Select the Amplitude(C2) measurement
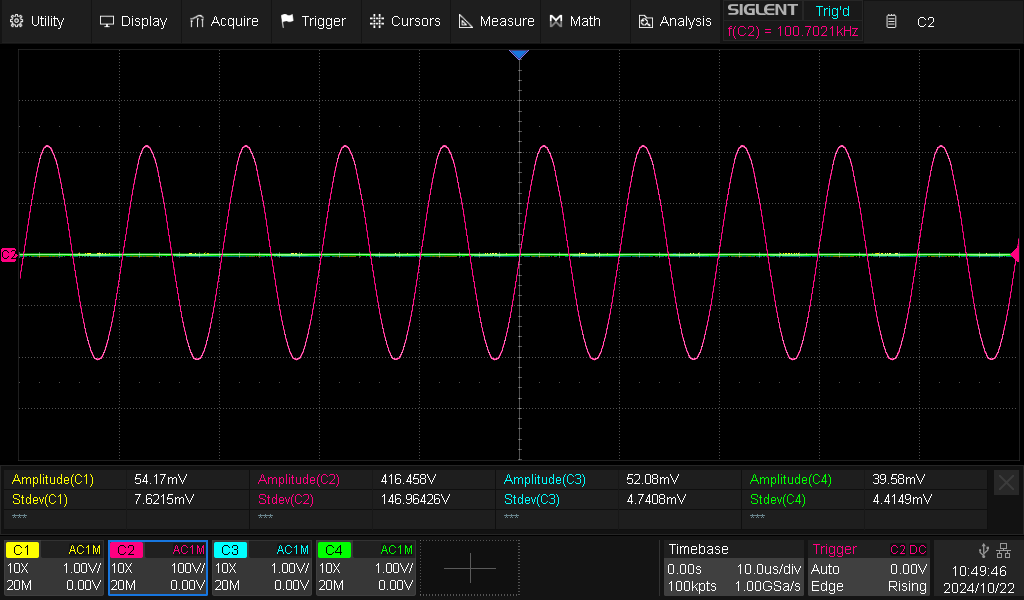1024x600 pixels. click(298, 479)
